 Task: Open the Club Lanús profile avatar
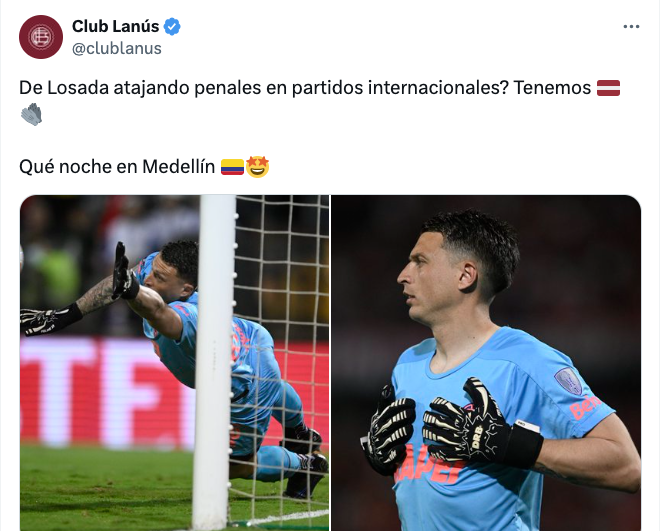tap(41, 37)
